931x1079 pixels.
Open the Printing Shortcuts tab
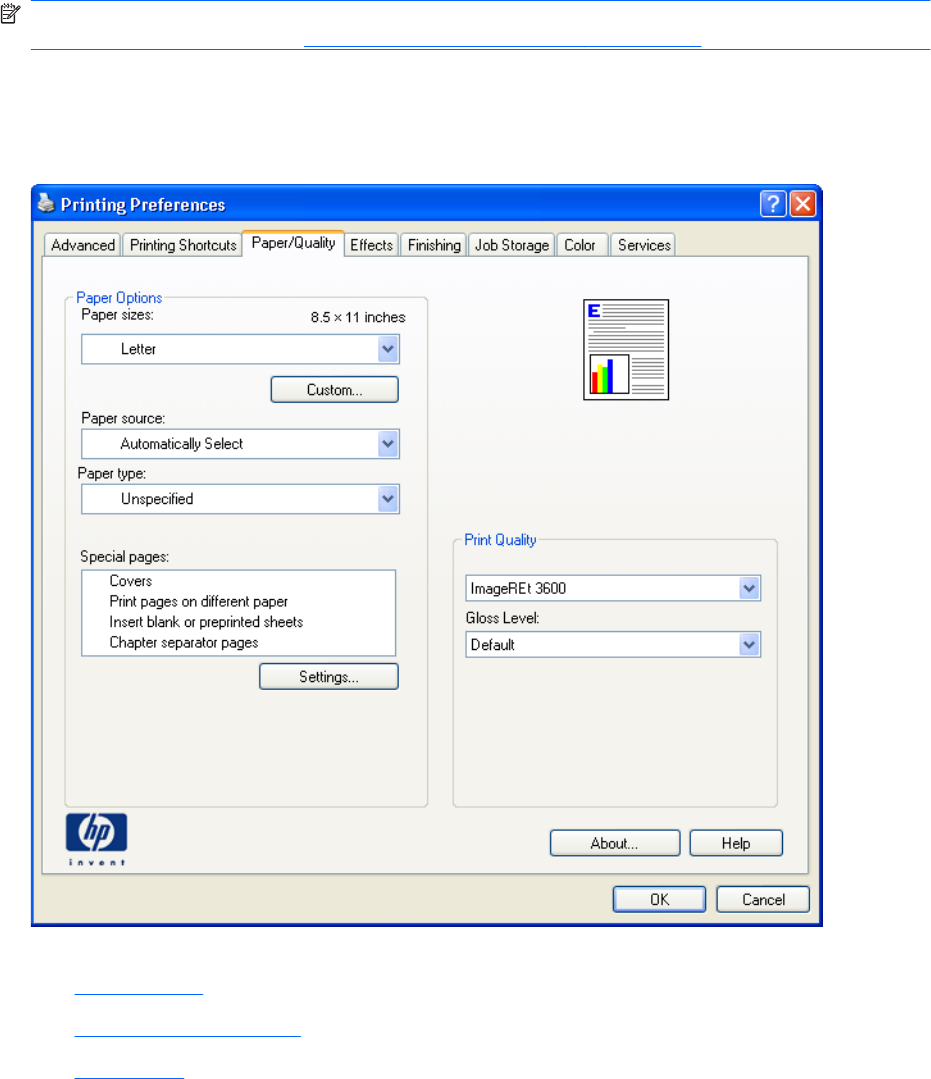tap(184, 245)
